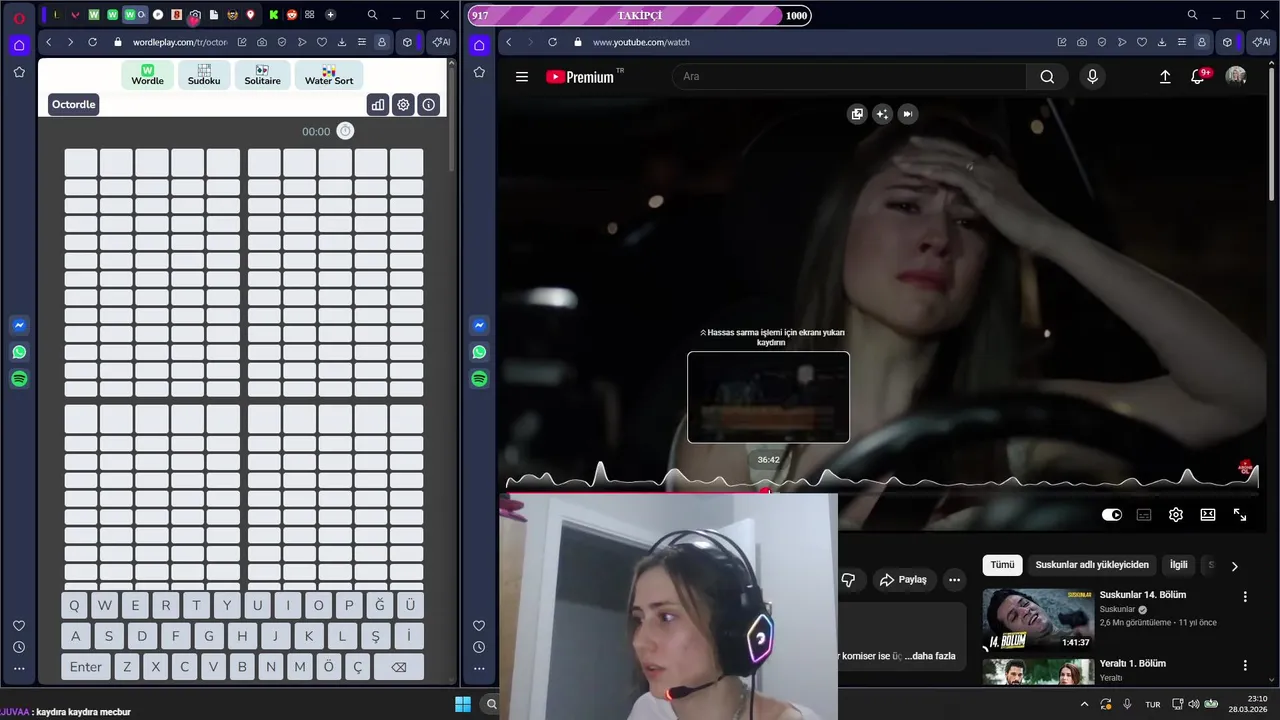Click the video progress bar scrubber
The image size is (1280, 720).
(x=766, y=491)
